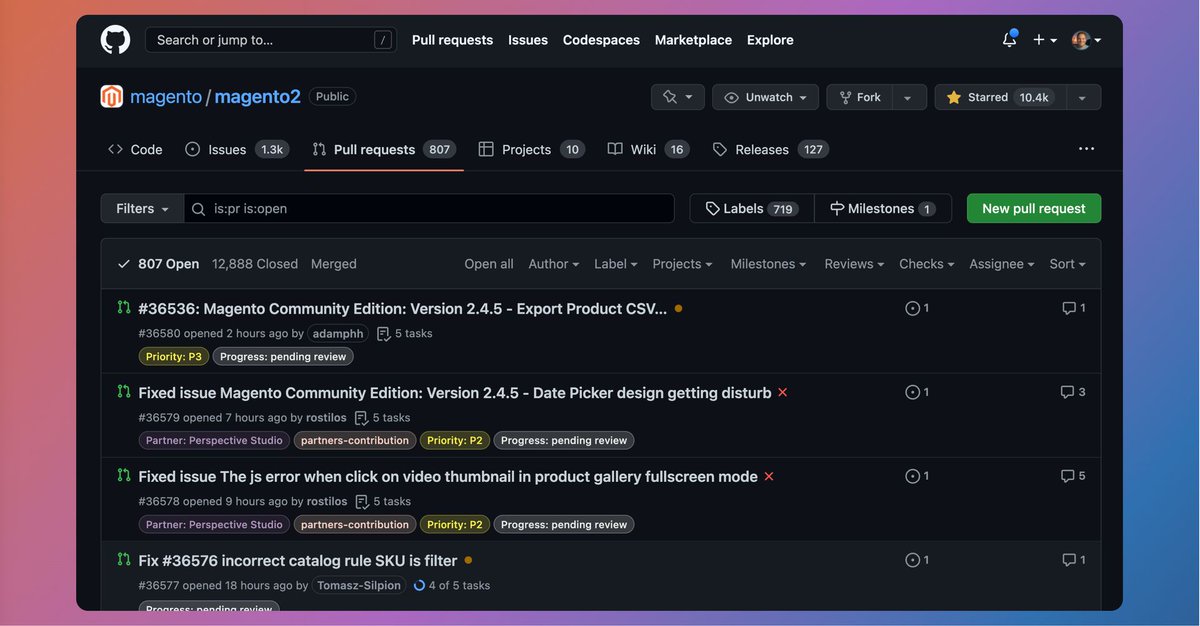Click failed checks X on Date Picker PR
The width and height of the screenshot is (1200, 626).
(x=783, y=393)
